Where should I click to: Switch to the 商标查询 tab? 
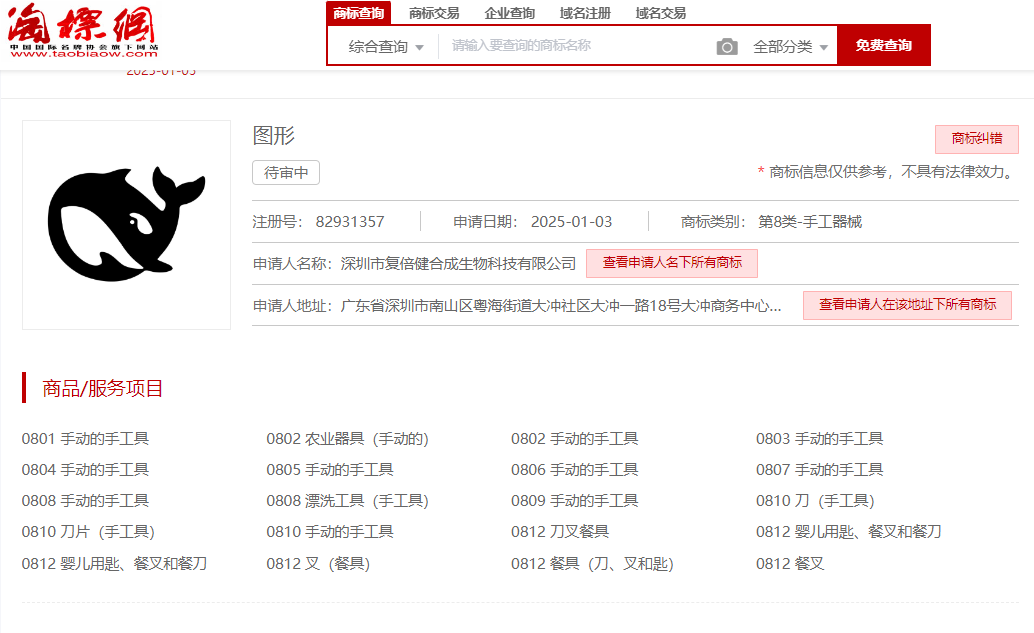(358, 13)
